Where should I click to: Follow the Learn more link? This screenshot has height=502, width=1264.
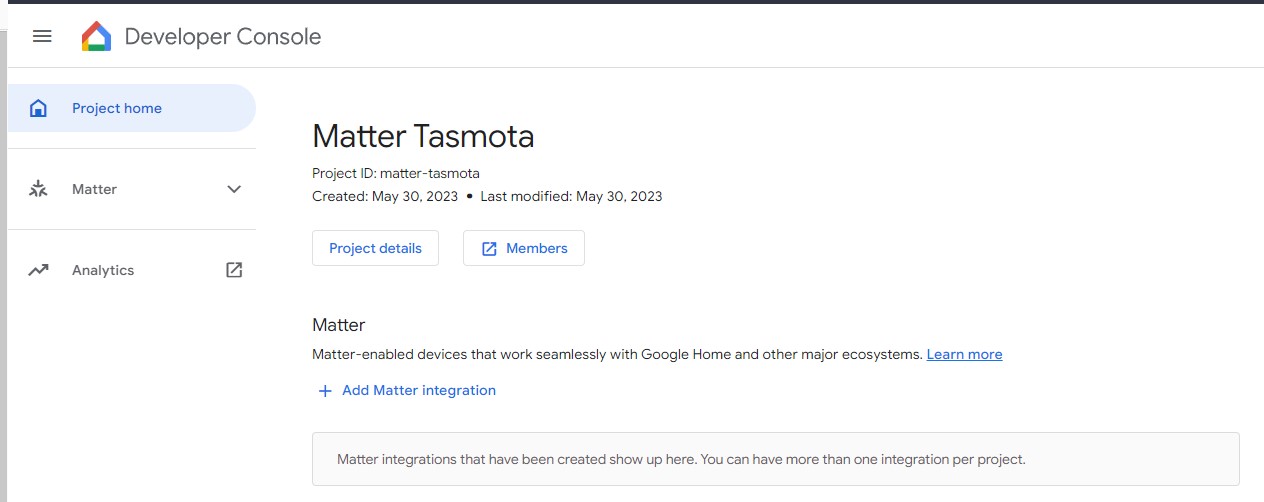(x=964, y=354)
